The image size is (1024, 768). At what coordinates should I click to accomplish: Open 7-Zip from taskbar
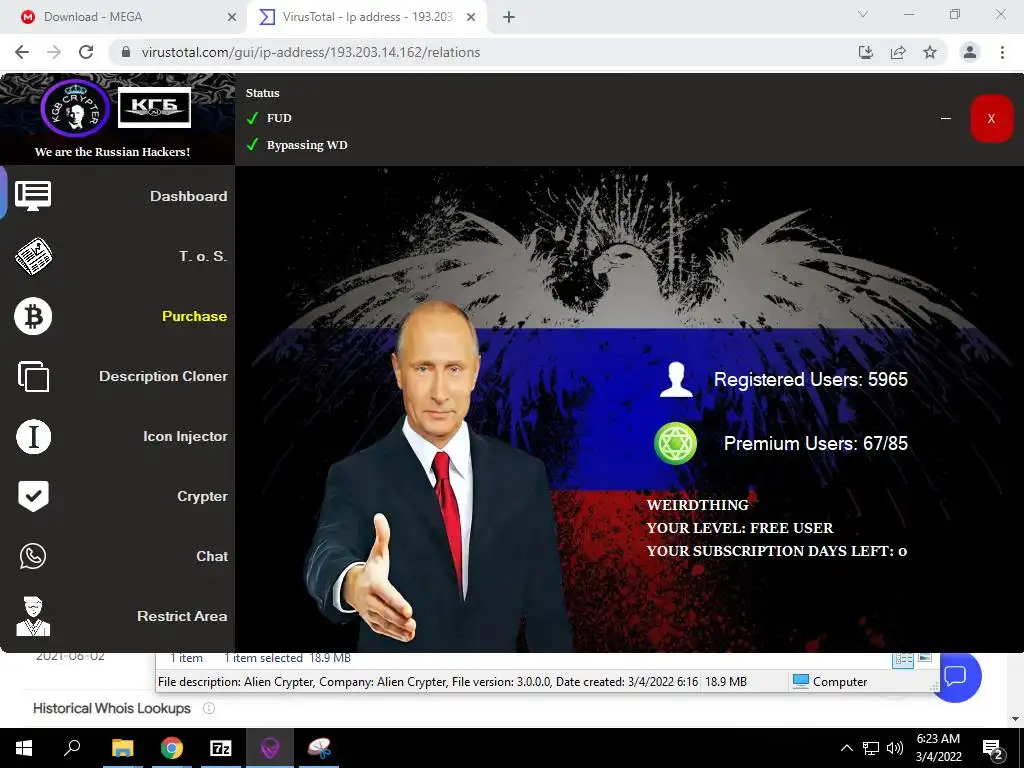221,748
